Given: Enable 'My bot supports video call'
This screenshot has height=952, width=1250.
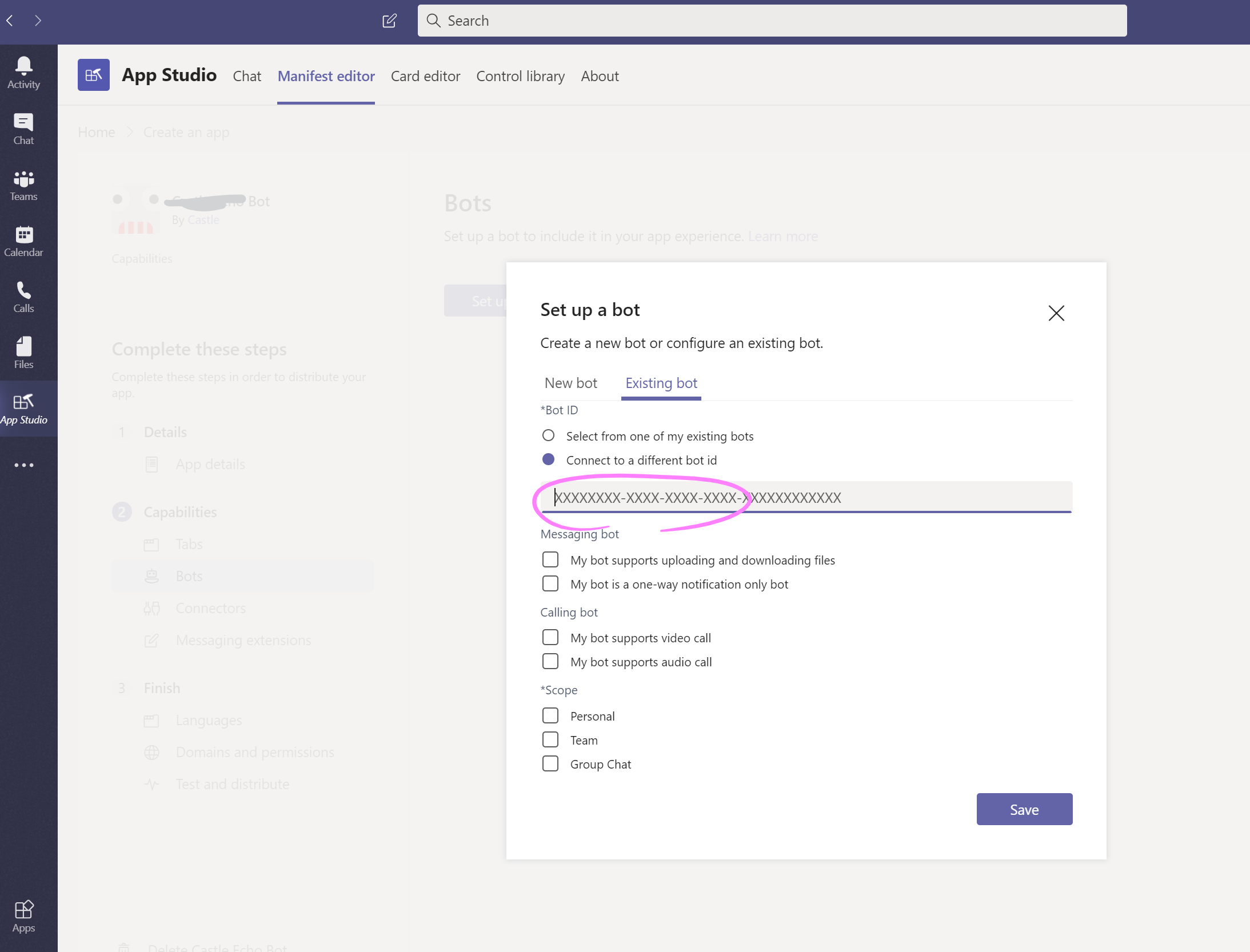Looking at the screenshot, I should 550,637.
